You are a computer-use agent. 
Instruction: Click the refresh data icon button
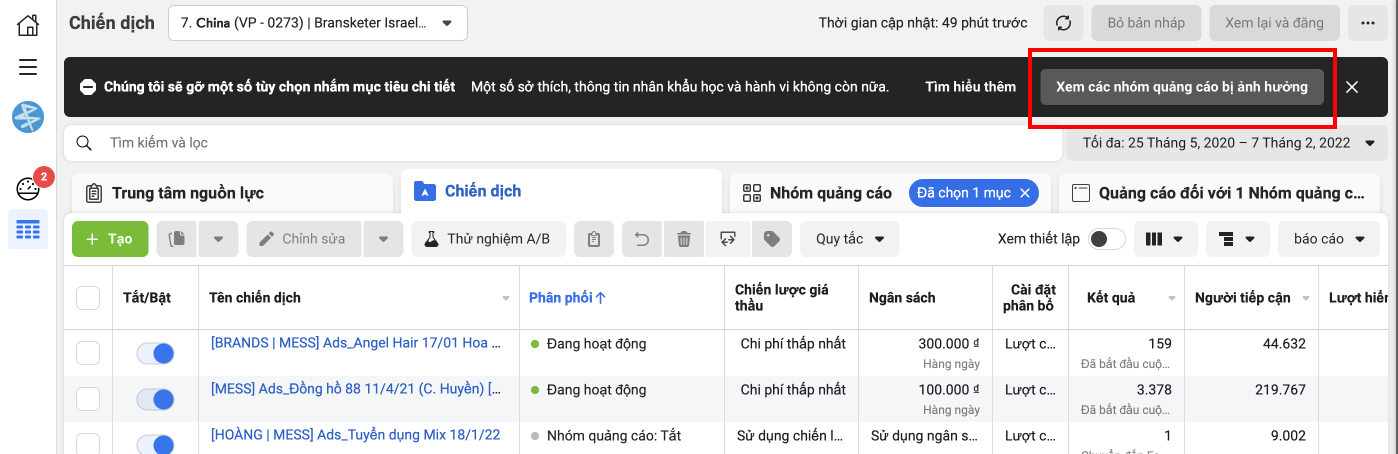pos(1064,23)
